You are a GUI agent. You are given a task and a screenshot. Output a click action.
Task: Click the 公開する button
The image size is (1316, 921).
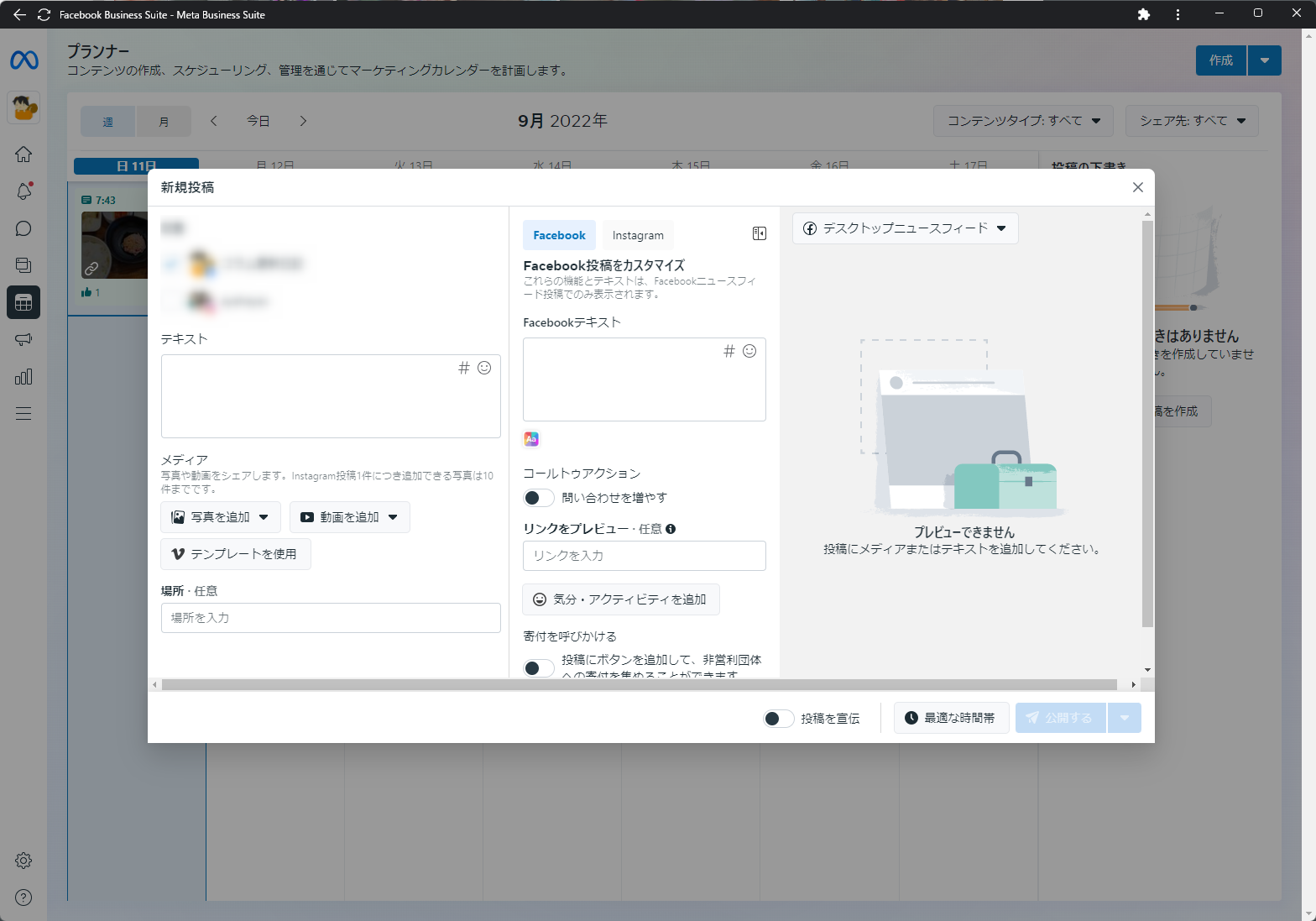tap(1061, 718)
